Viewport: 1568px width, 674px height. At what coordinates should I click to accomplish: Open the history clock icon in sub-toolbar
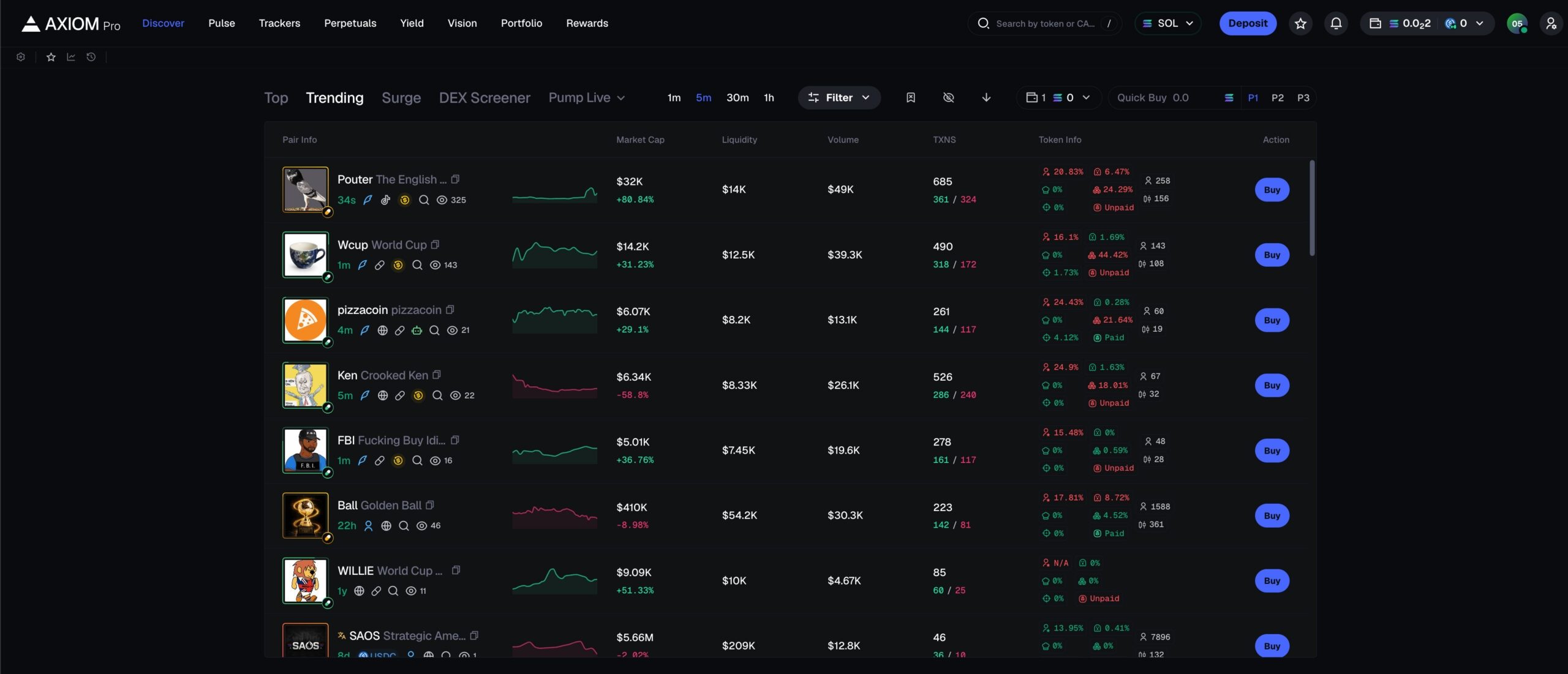pos(91,57)
